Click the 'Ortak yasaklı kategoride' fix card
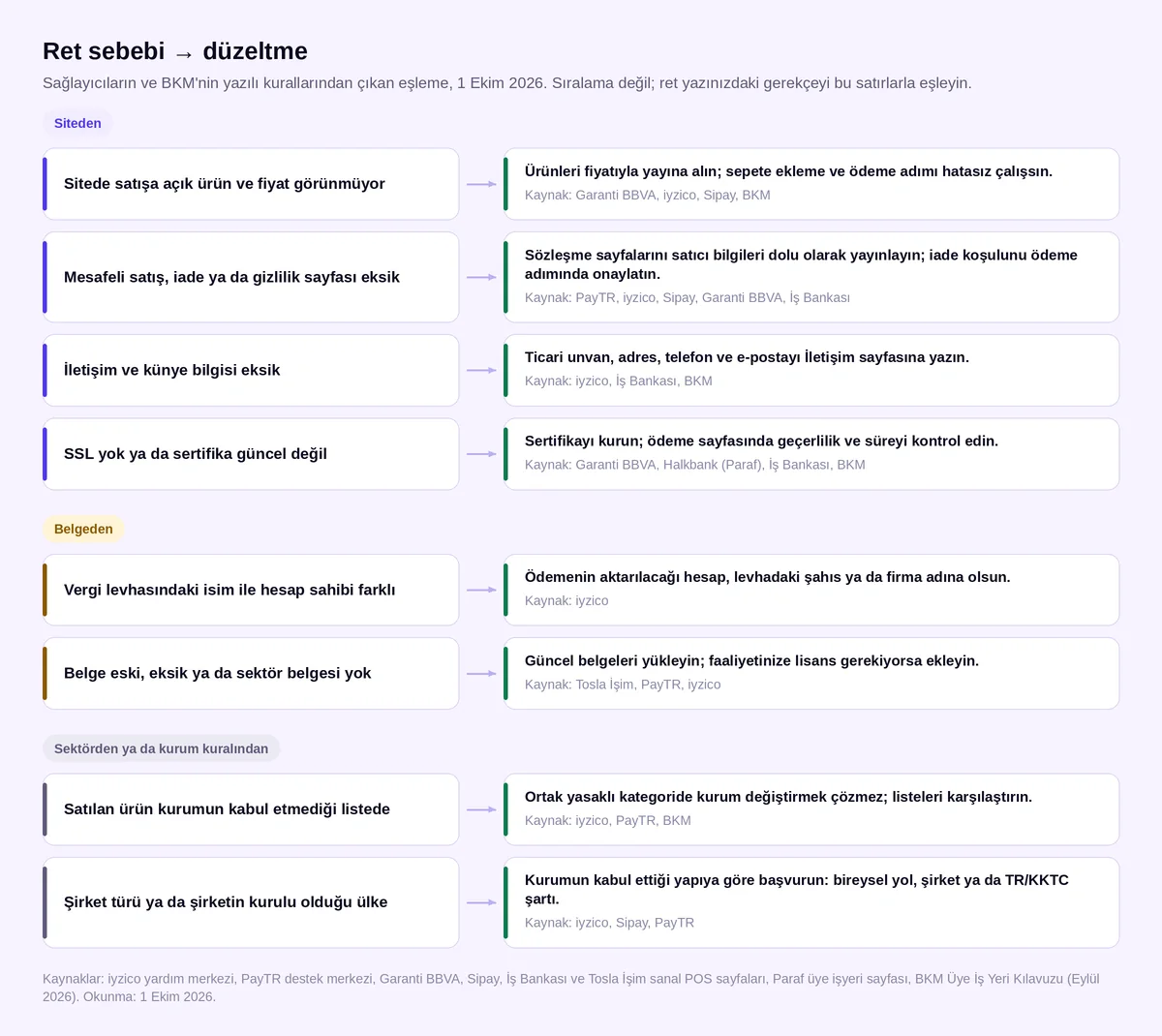The width and height of the screenshot is (1162, 1036). (x=811, y=809)
